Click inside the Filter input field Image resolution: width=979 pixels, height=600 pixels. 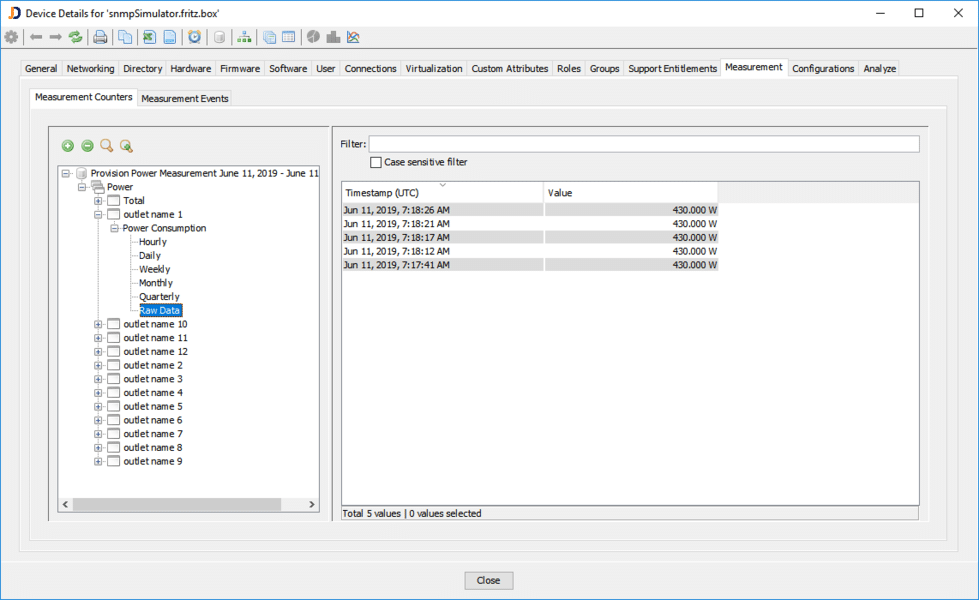point(640,143)
